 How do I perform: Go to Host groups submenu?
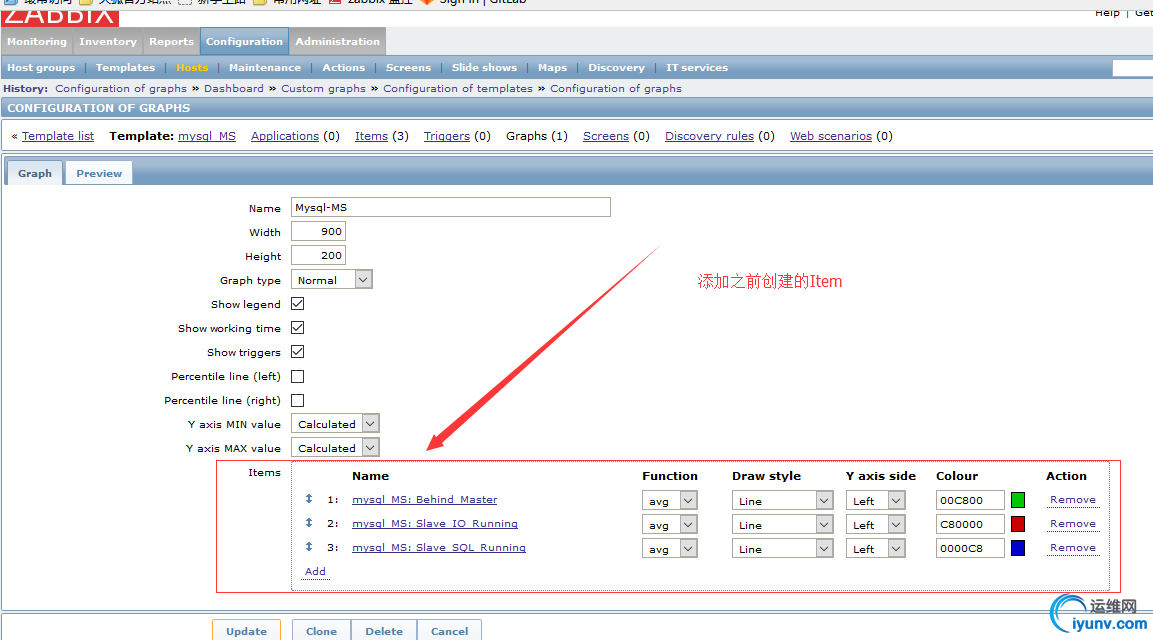pyautogui.click(x=41, y=67)
